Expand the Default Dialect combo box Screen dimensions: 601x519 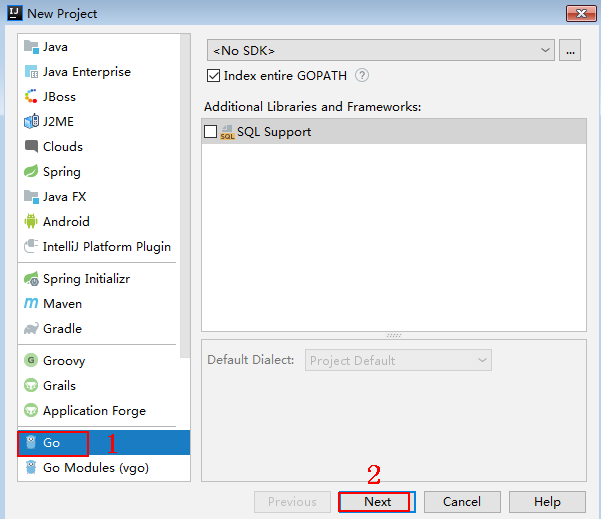(398, 360)
